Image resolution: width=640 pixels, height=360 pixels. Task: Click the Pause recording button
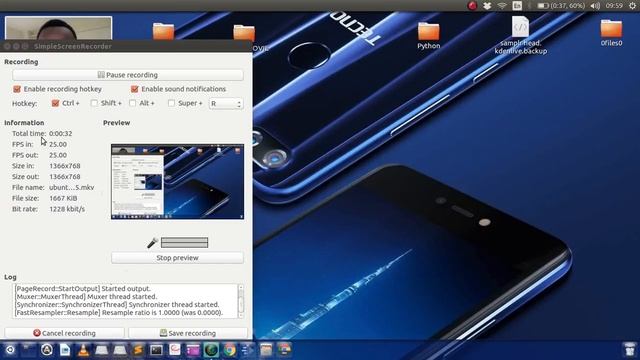coord(128,75)
